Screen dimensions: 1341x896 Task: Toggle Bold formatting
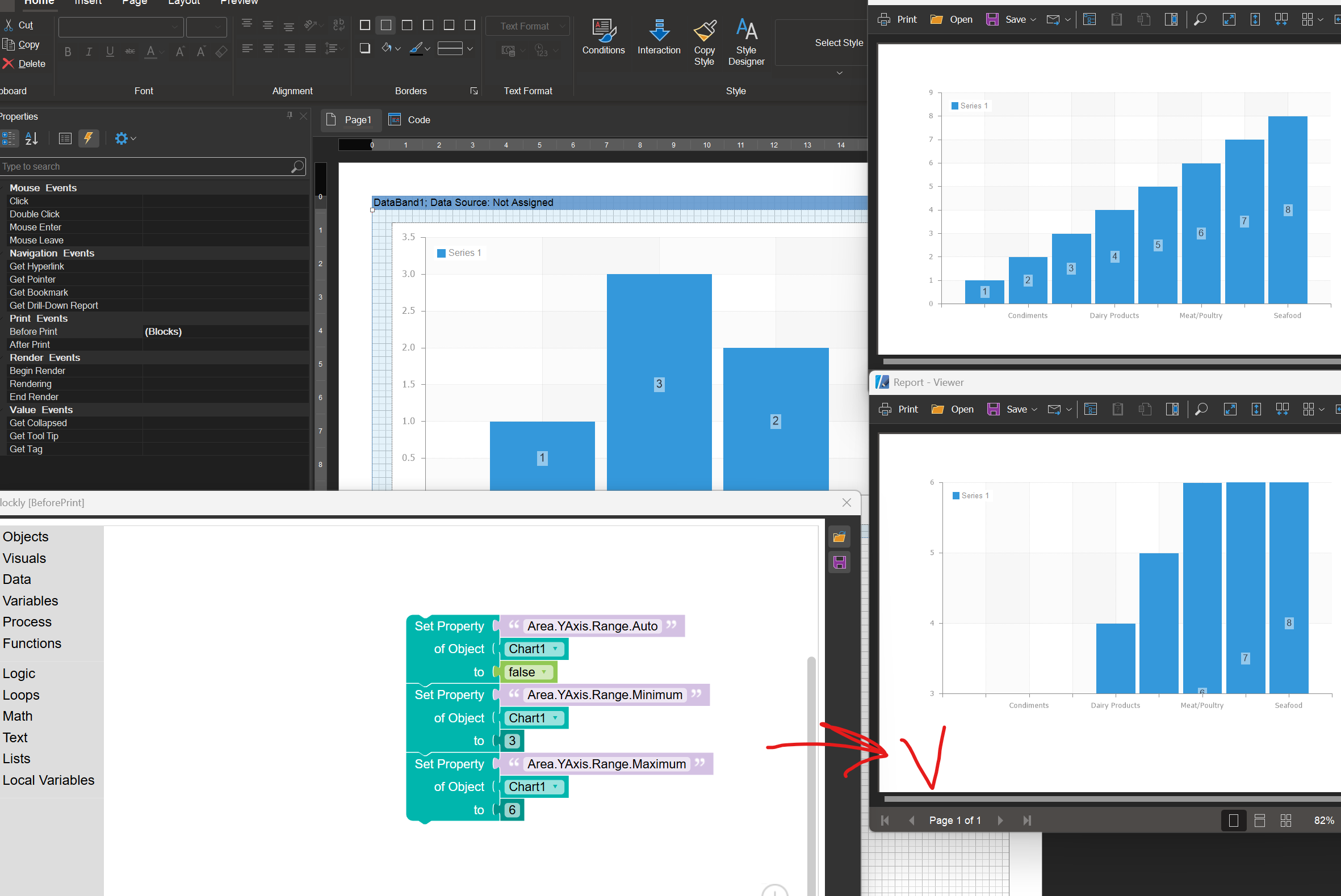tap(68, 52)
